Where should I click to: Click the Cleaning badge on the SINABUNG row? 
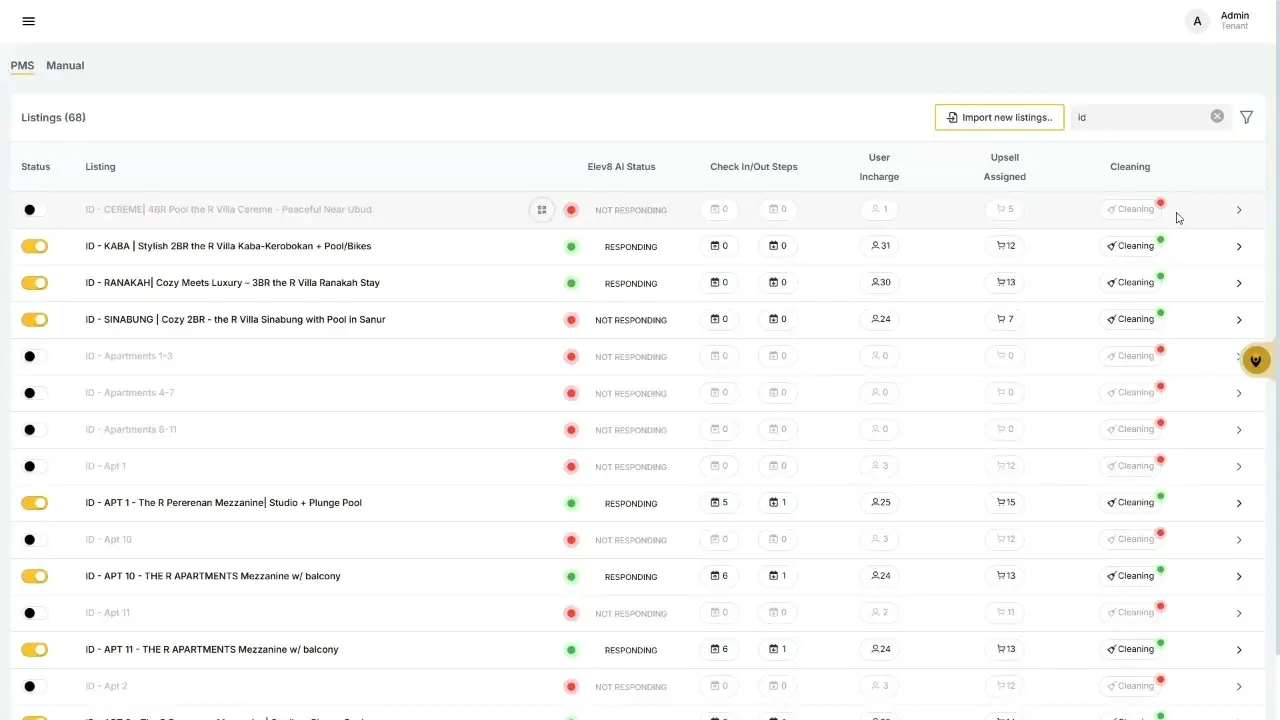click(1130, 319)
